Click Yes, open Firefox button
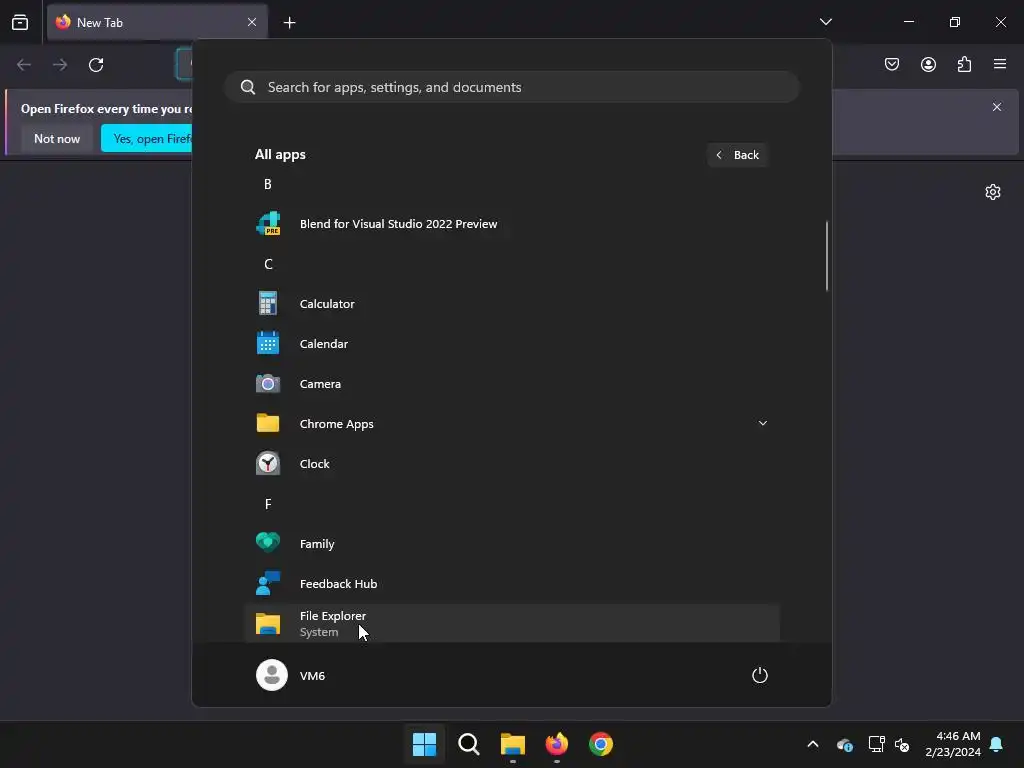 pos(147,138)
